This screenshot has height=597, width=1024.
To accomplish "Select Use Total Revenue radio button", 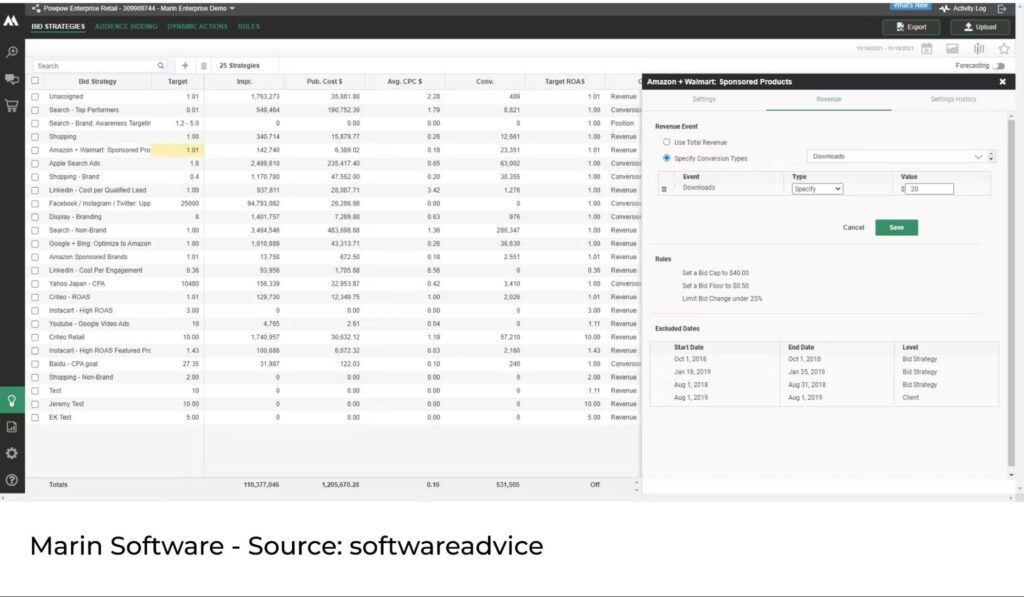I will (x=666, y=142).
